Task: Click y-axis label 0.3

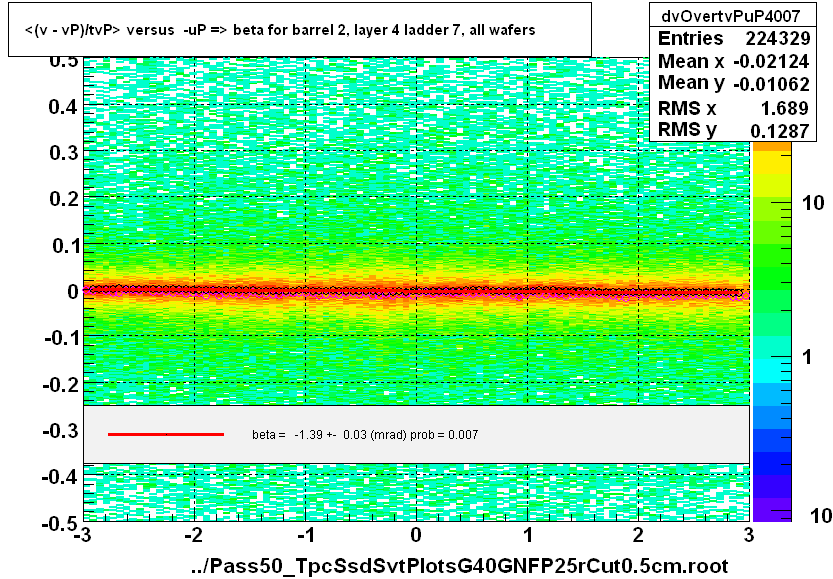Action: (63, 153)
